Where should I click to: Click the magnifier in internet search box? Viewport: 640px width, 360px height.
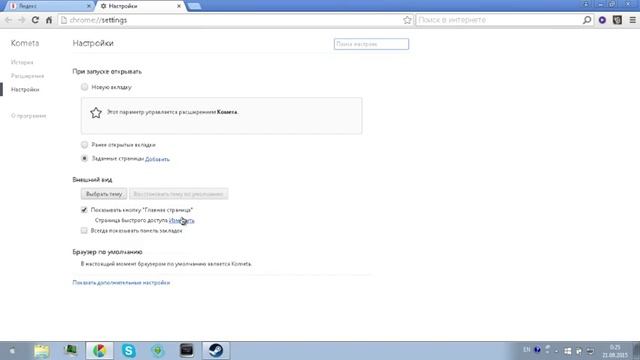pos(587,20)
